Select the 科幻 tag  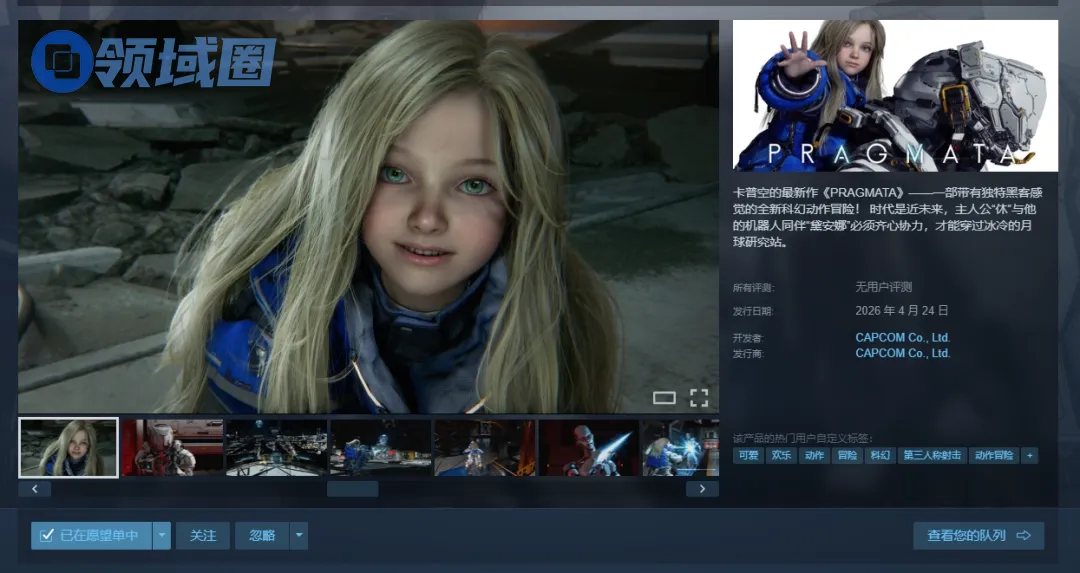click(x=879, y=455)
